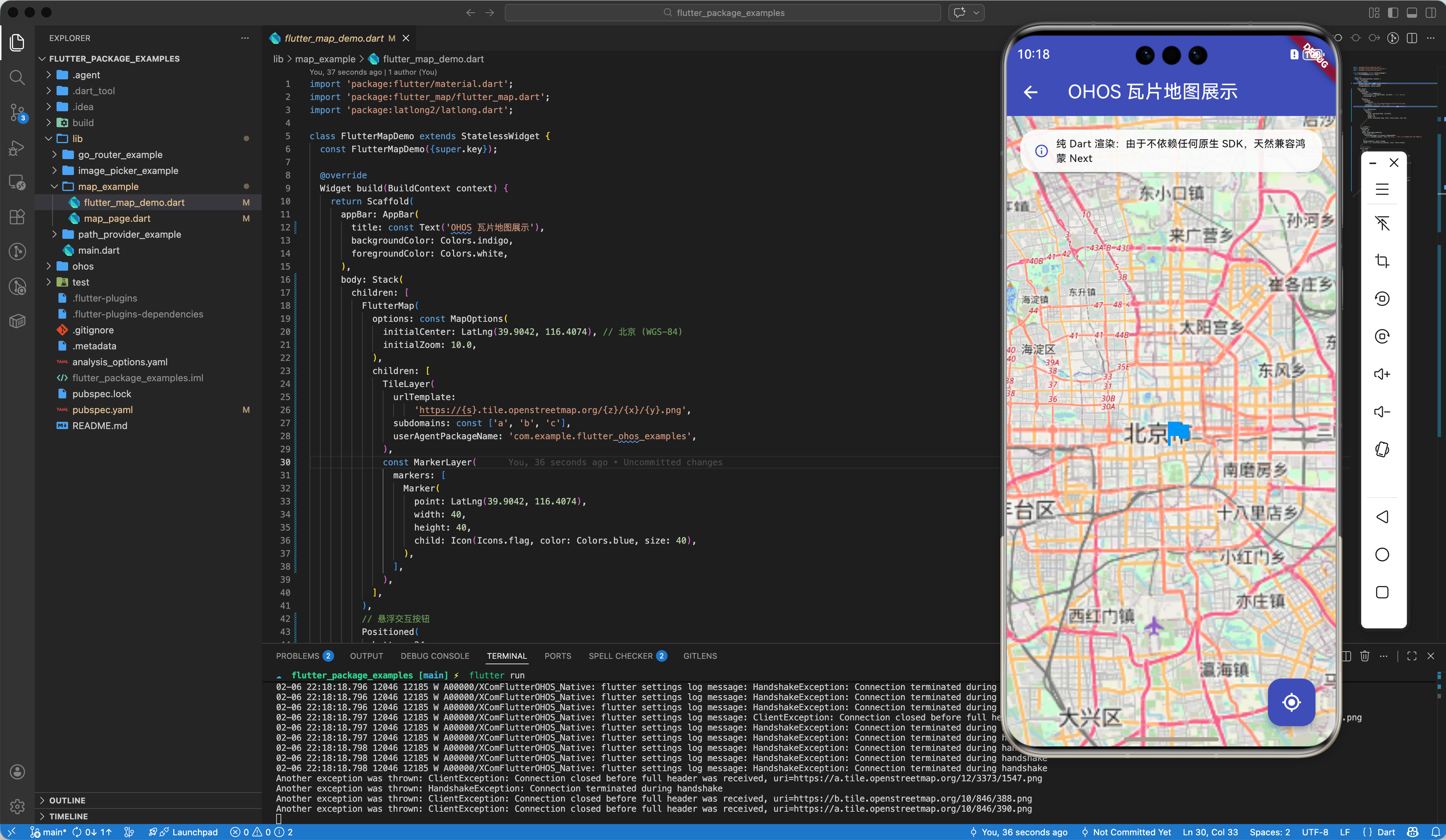This screenshot has width=1446, height=840.
Task: Expand the go_router_example folder
Action: point(120,154)
